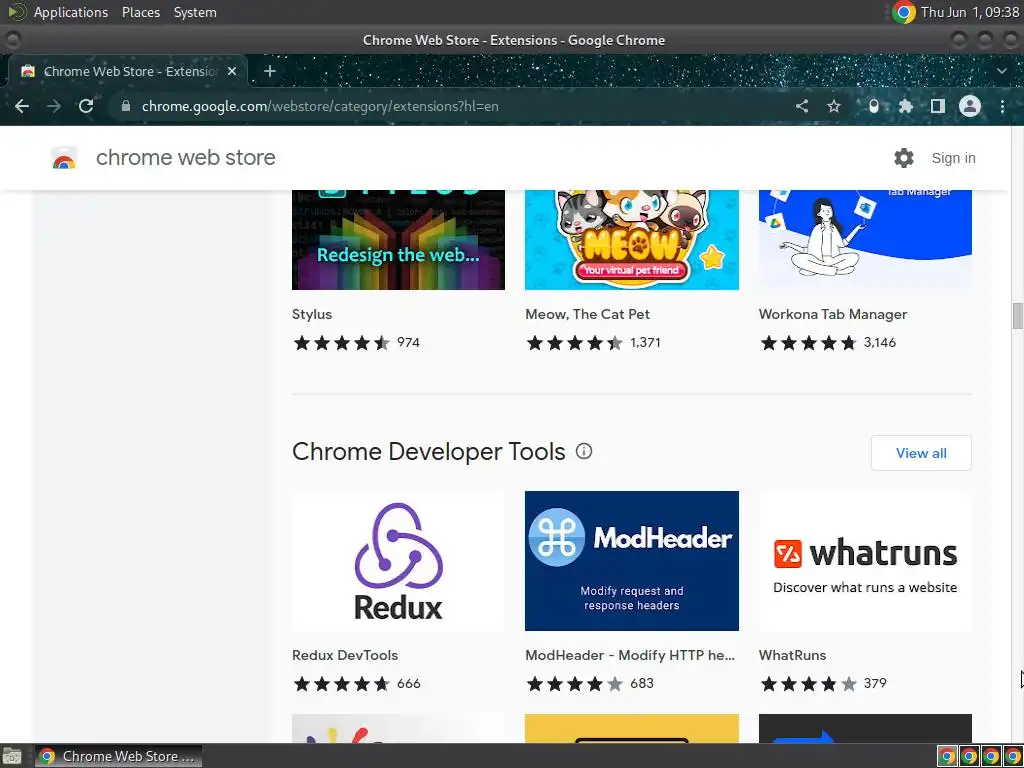Share this page using the share icon
1024x768 pixels.
click(x=802, y=106)
